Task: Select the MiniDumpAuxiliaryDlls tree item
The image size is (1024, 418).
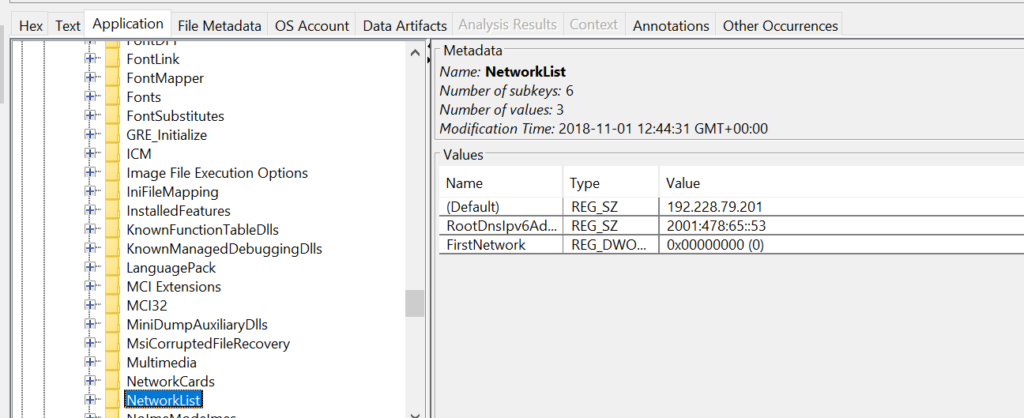Action: [197, 325]
